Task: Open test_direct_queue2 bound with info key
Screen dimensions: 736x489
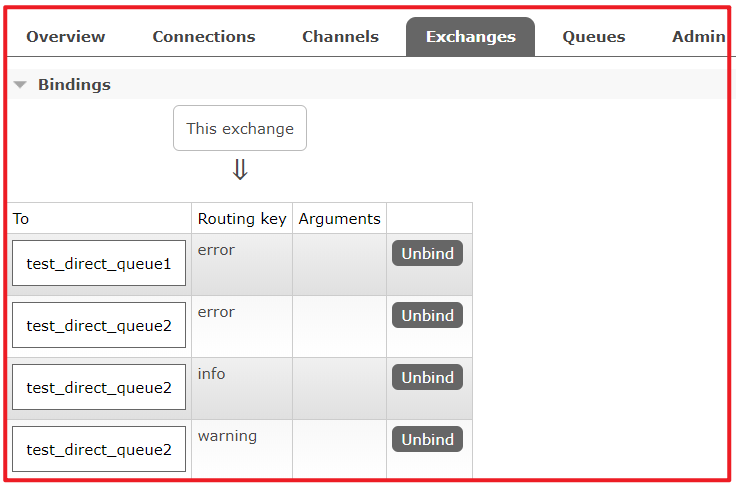Action: point(99,387)
